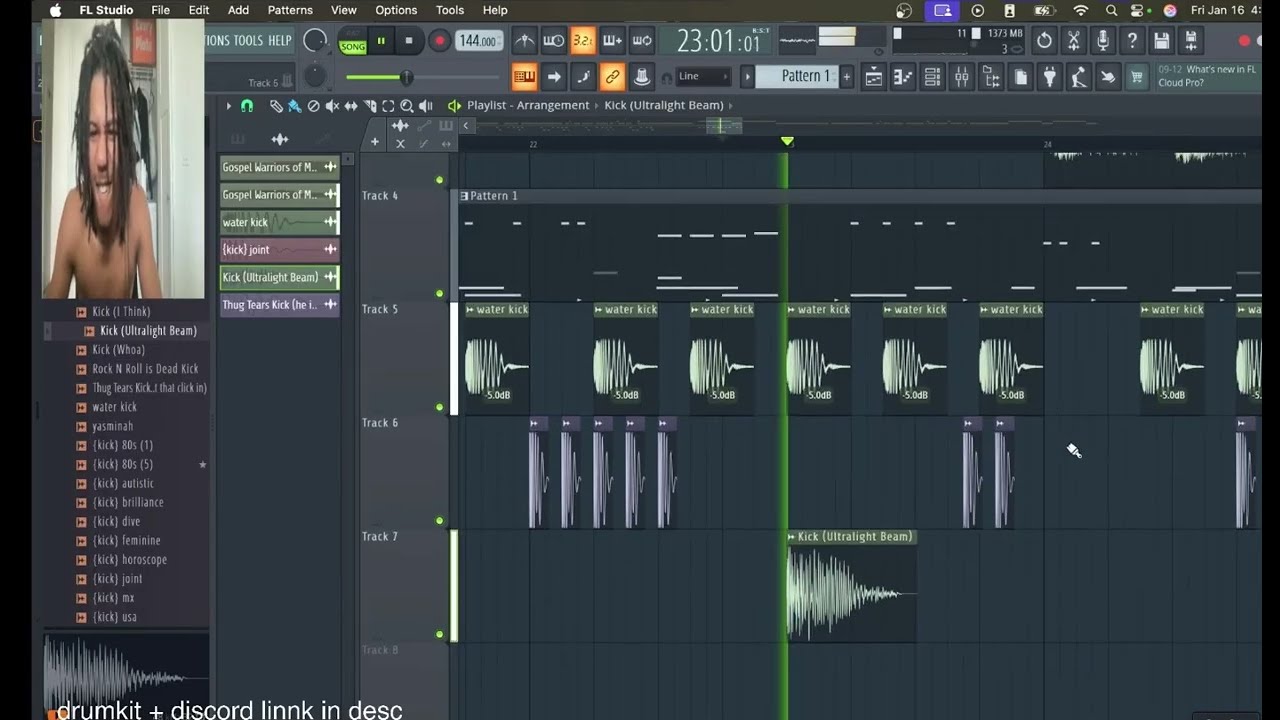Select Kick (Whoa) in the browser

(118, 349)
